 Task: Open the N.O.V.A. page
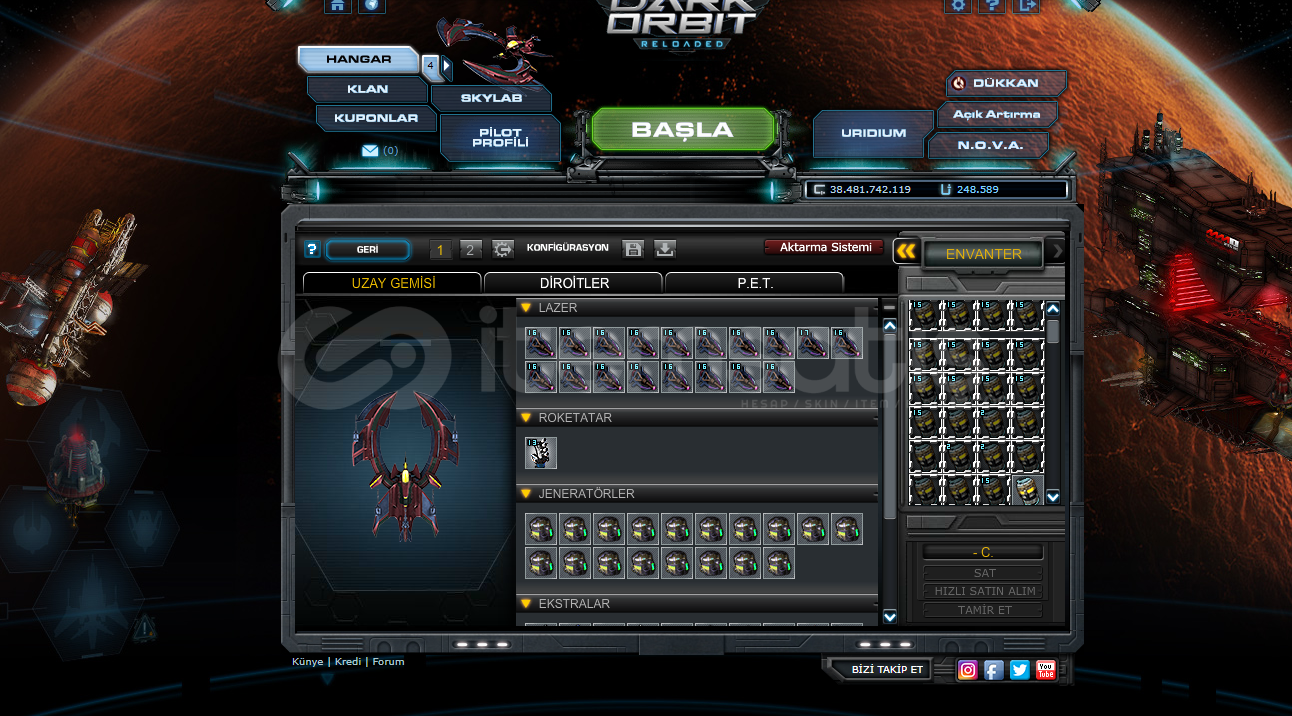pos(988,145)
